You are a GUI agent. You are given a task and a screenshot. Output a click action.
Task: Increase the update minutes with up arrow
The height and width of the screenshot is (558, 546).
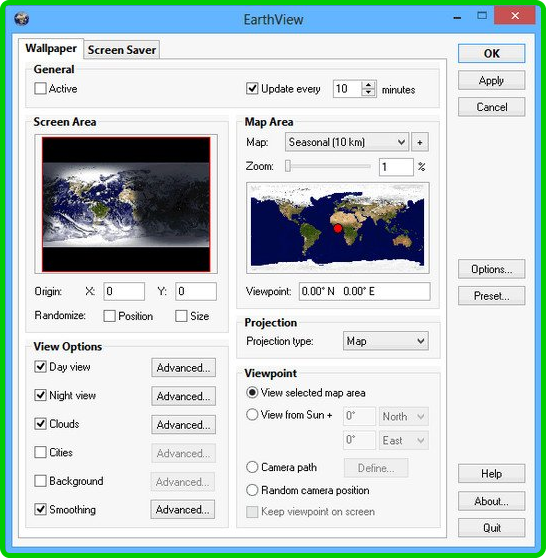(x=368, y=85)
